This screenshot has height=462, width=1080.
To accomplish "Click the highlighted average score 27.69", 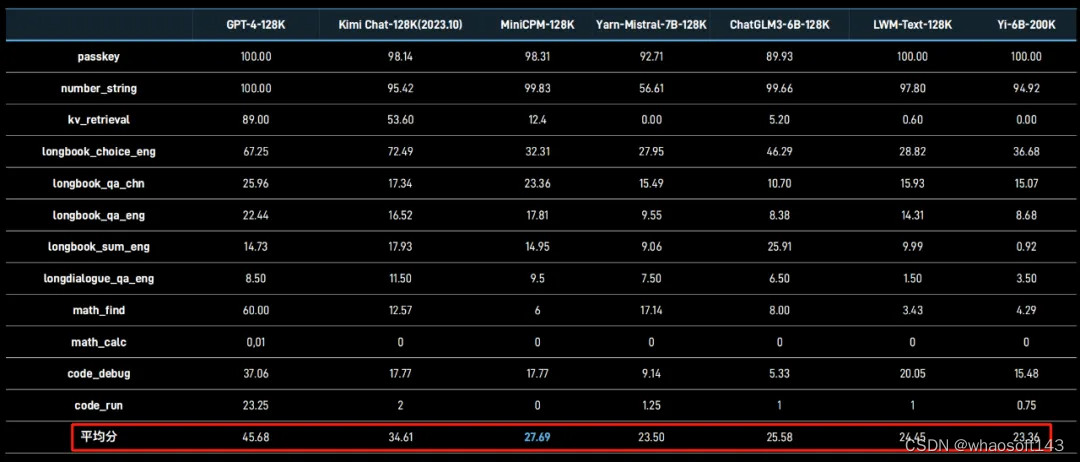I will (x=537, y=437).
